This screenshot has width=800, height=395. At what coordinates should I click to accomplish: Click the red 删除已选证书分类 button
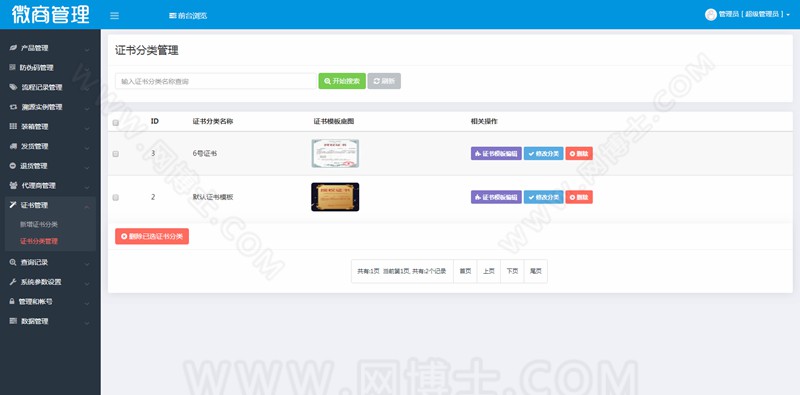(x=152, y=236)
